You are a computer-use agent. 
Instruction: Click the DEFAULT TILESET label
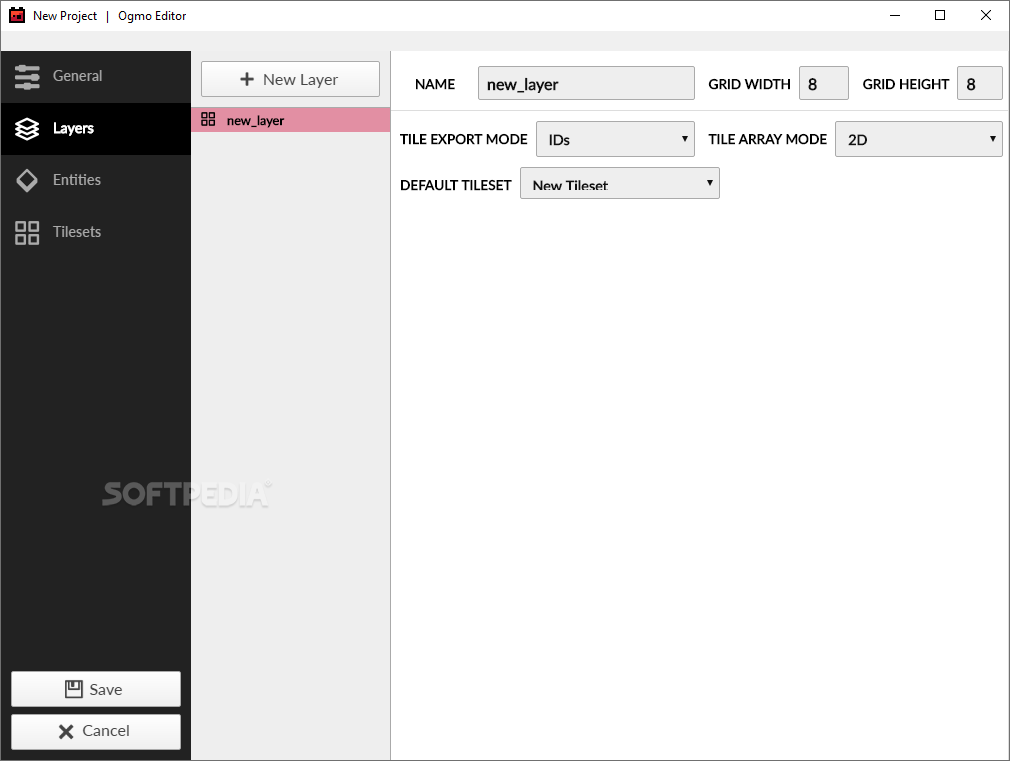point(455,186)
